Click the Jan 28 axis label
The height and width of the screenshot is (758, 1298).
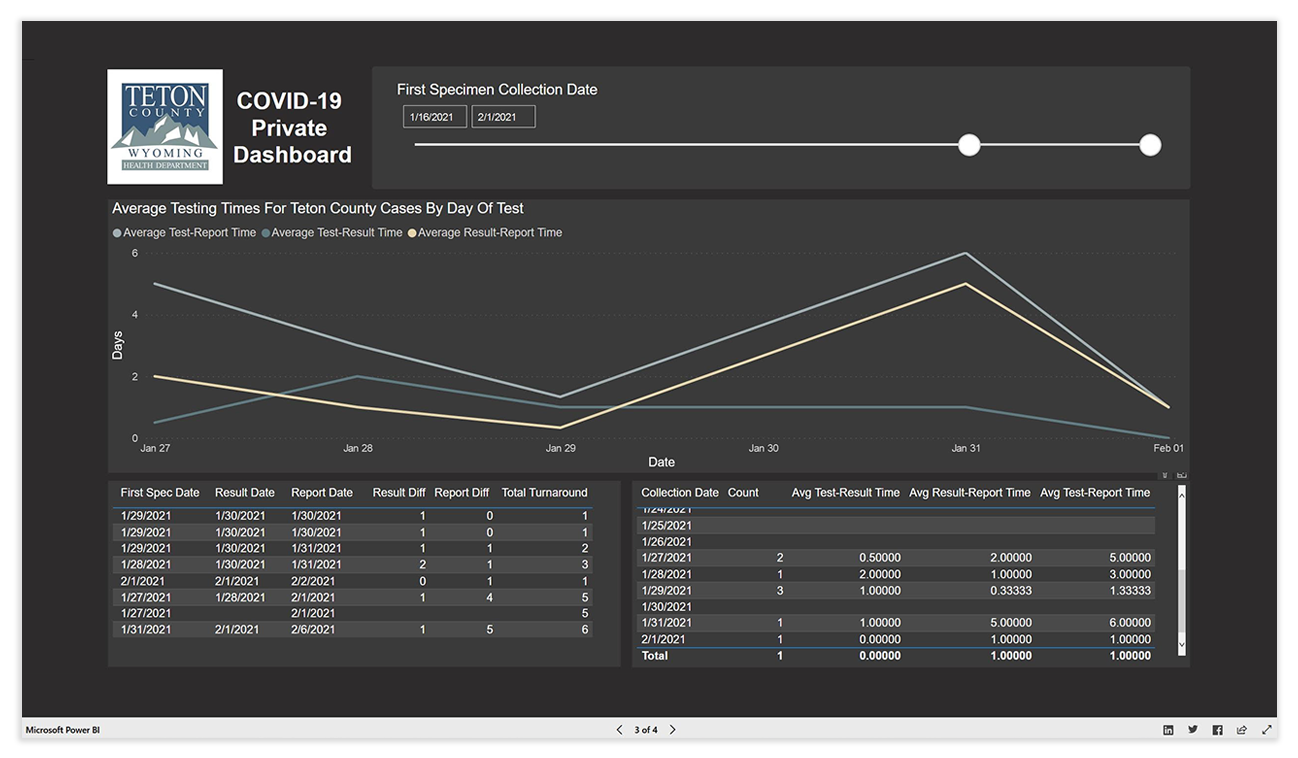pos(358,448)
